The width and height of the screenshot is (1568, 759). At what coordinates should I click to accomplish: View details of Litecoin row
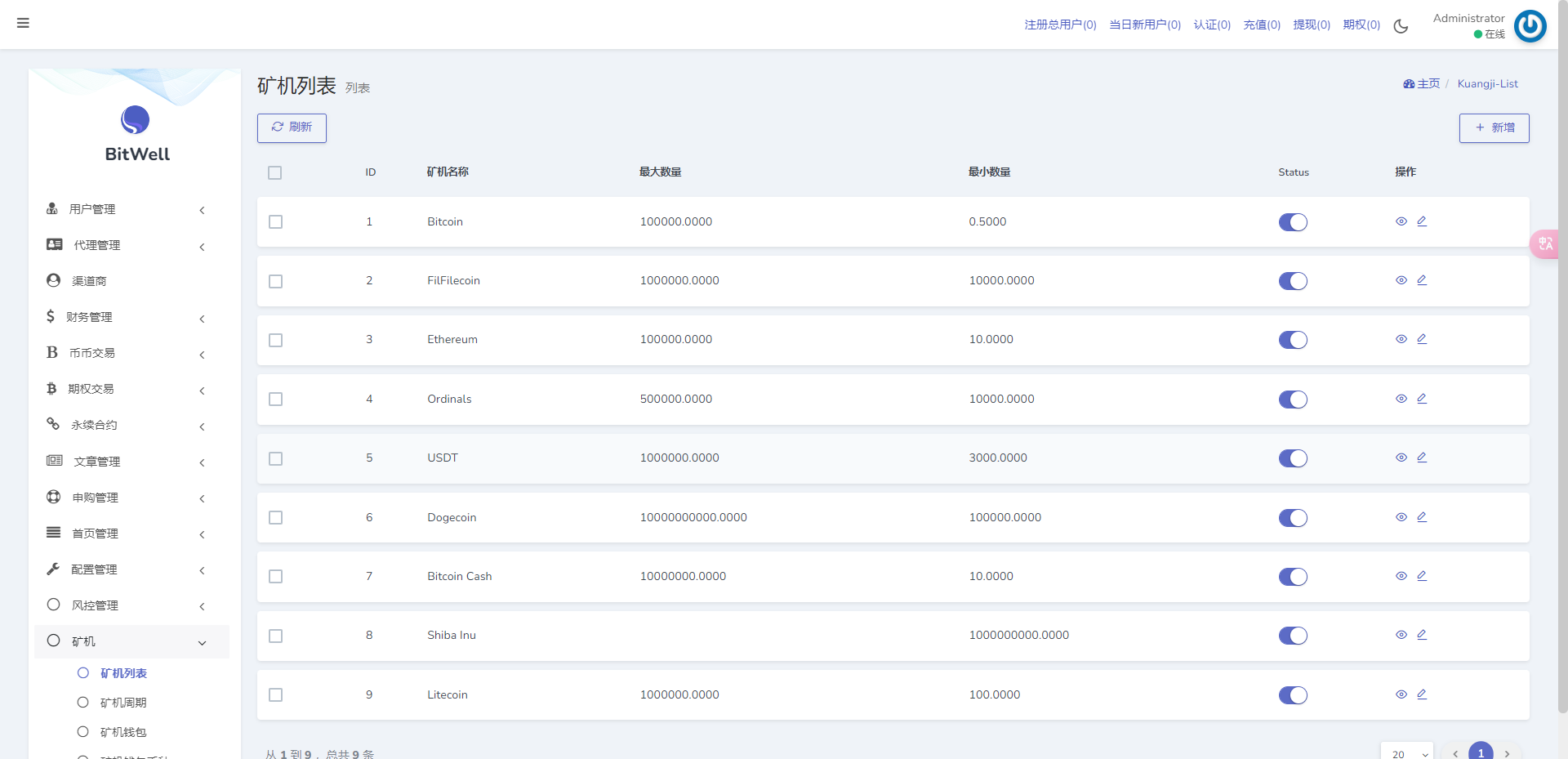(x=1401, y=694)
